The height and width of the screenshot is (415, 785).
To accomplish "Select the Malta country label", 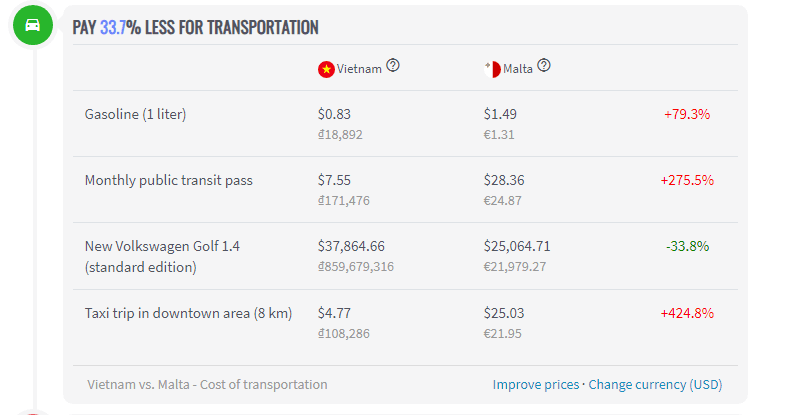I will [x=517, y=69].
